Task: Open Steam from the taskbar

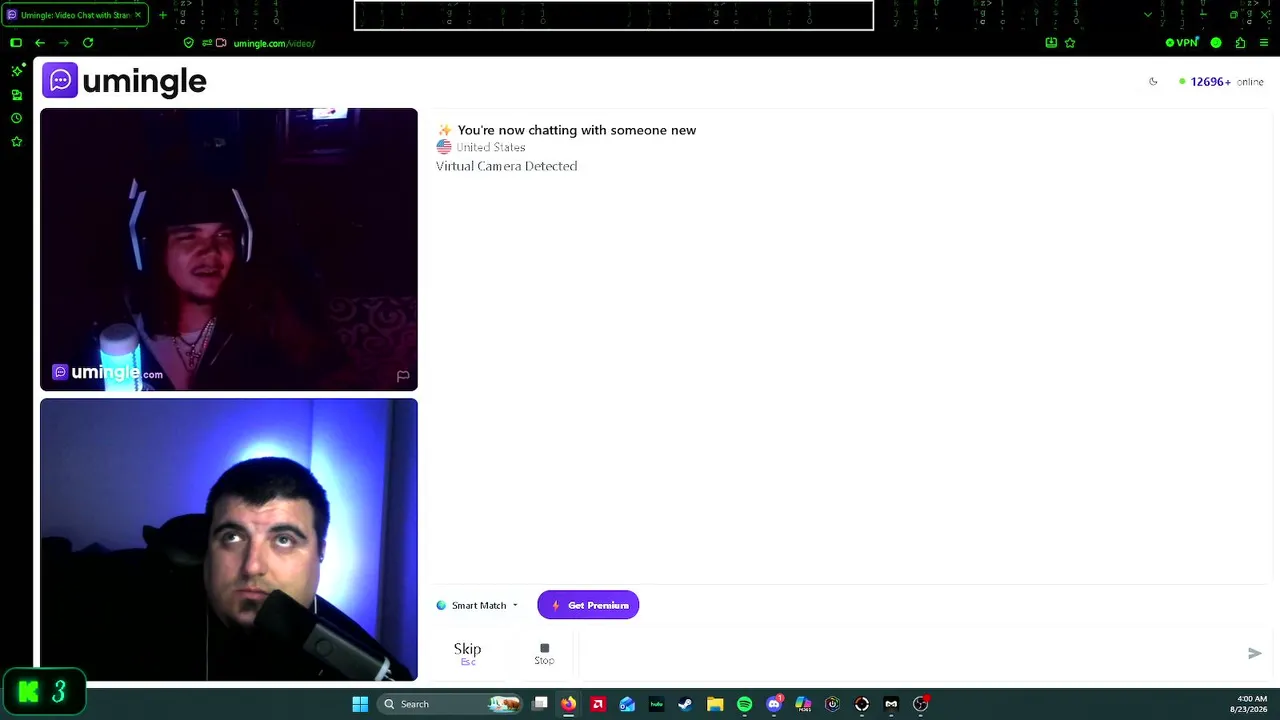Action: click(x=685, y=704)
